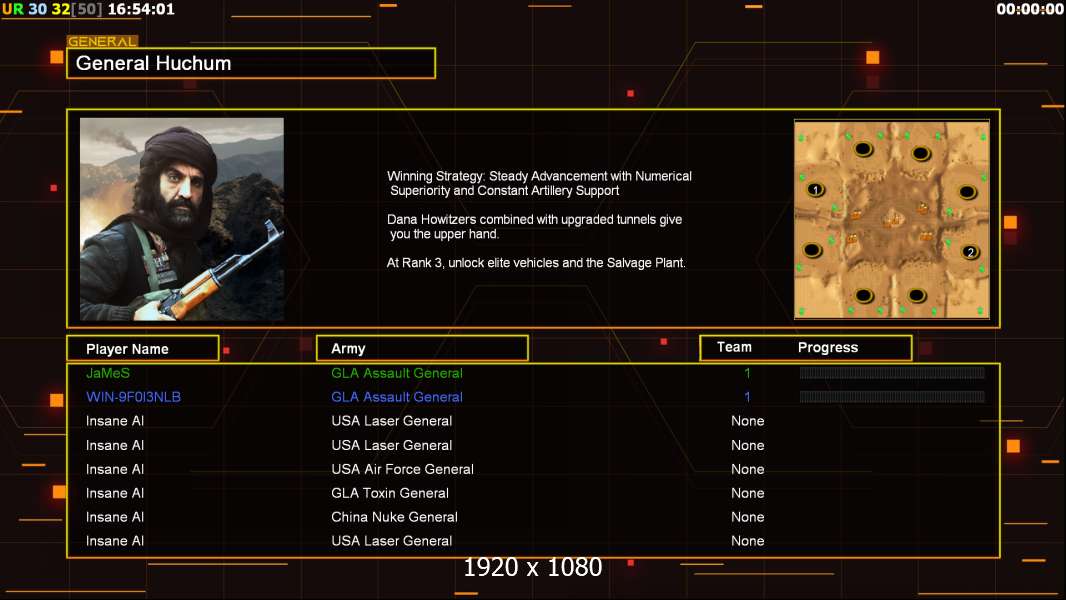Click China Nuke General army entry

[394, 516]
